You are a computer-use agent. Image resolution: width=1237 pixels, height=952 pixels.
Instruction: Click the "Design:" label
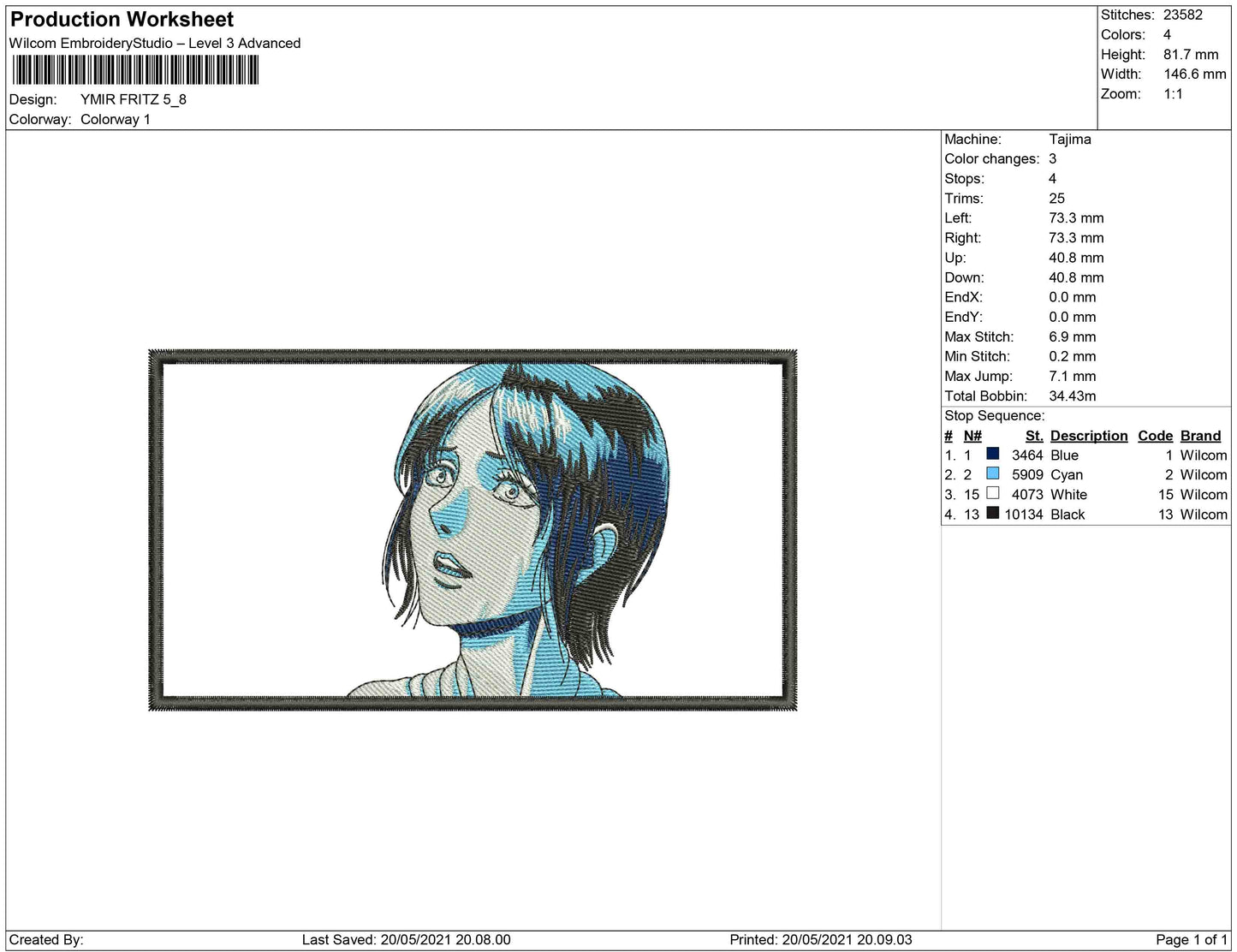coord(33,99)
